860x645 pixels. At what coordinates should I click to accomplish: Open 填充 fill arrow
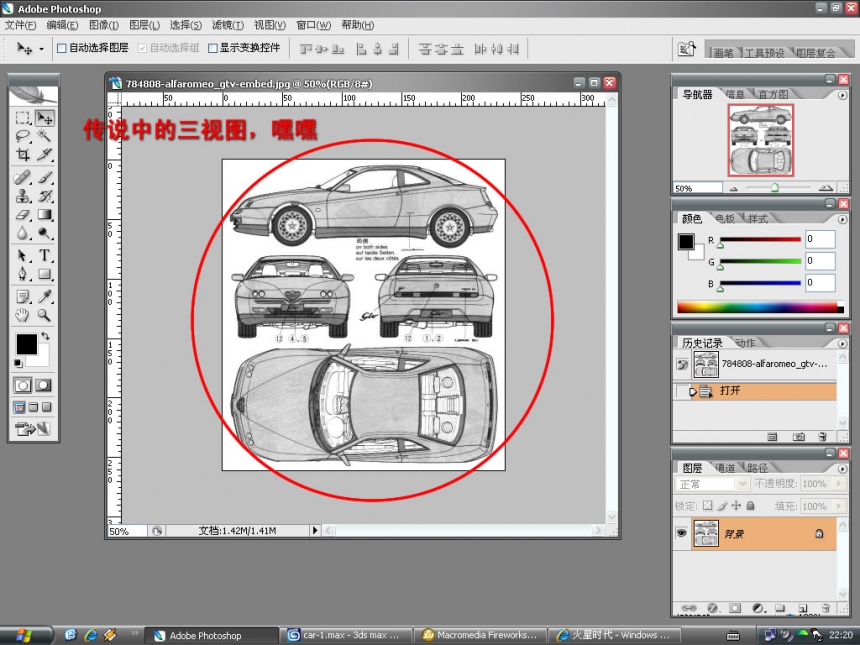[838, 506]
